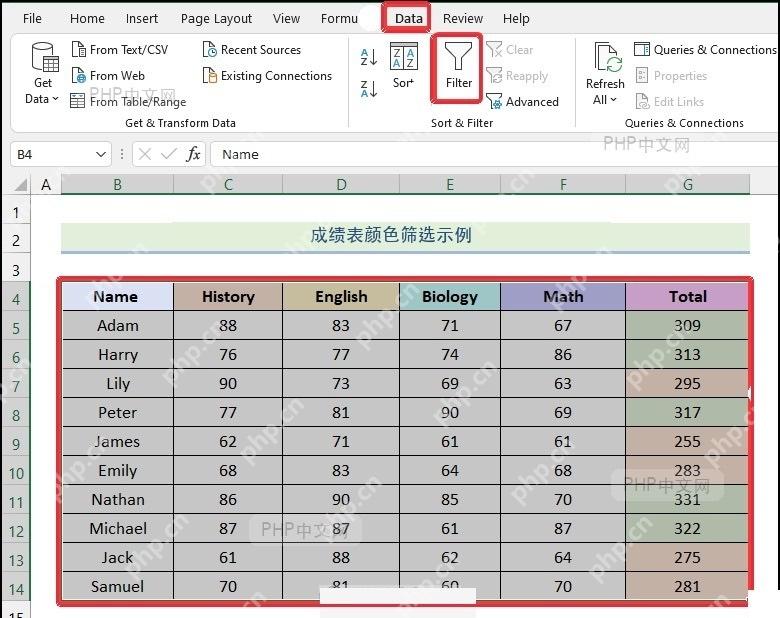Switch to the File tab
This screenshot has height=618, width=780.
coord(32,18)
